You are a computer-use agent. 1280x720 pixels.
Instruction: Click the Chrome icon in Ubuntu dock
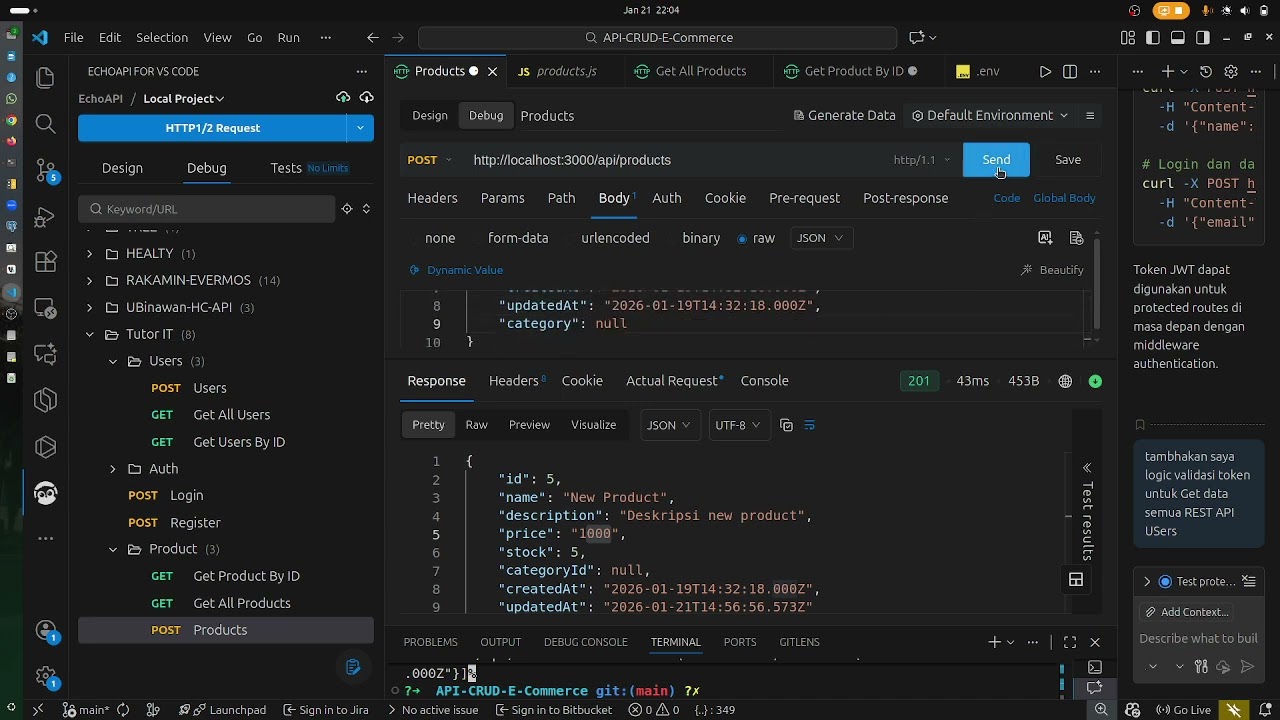pyautogui.click(x=11, y=120)
